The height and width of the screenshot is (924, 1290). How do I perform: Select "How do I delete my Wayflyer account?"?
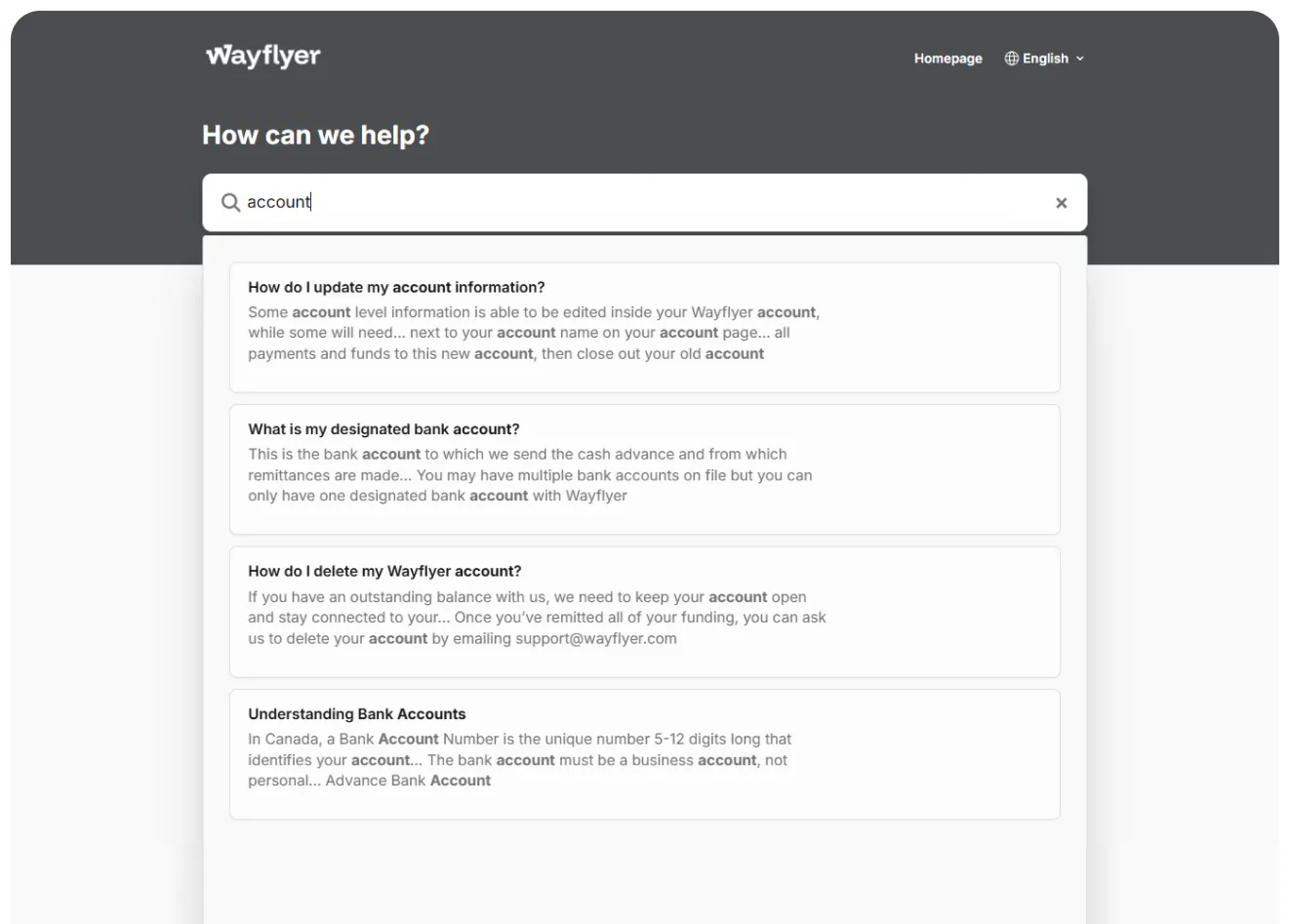pos(384,572)
